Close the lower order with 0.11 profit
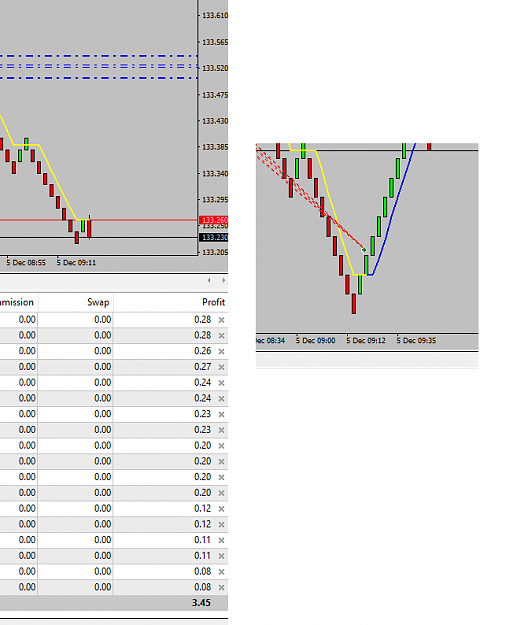This screenshot has width=517, height=625. point(222,556)
